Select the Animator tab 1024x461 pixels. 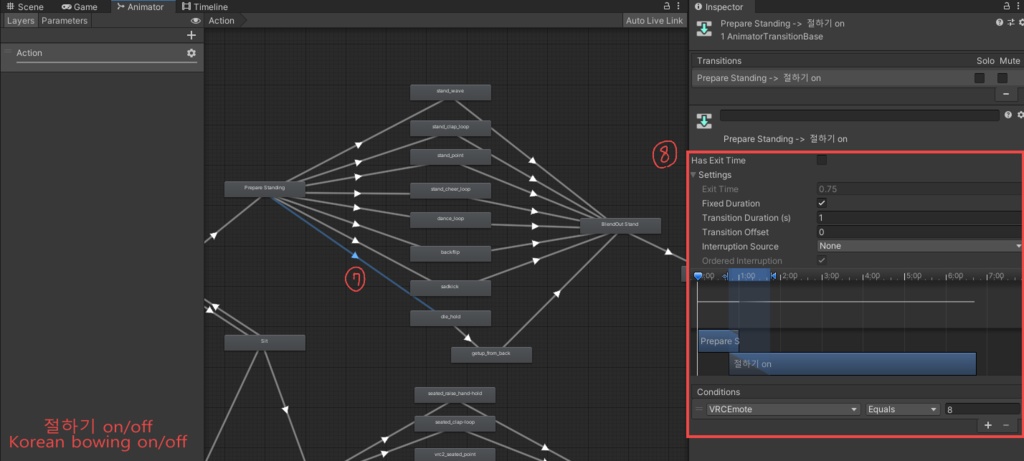point(141,7)
